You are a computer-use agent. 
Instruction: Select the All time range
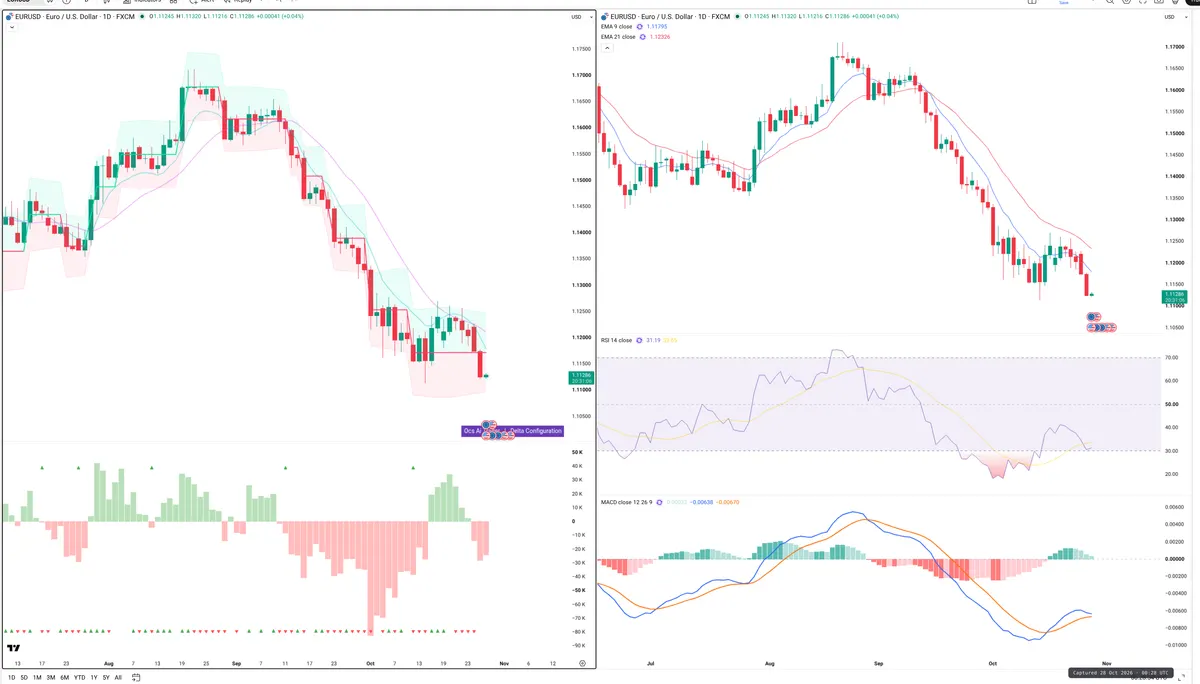click(118, 677)
